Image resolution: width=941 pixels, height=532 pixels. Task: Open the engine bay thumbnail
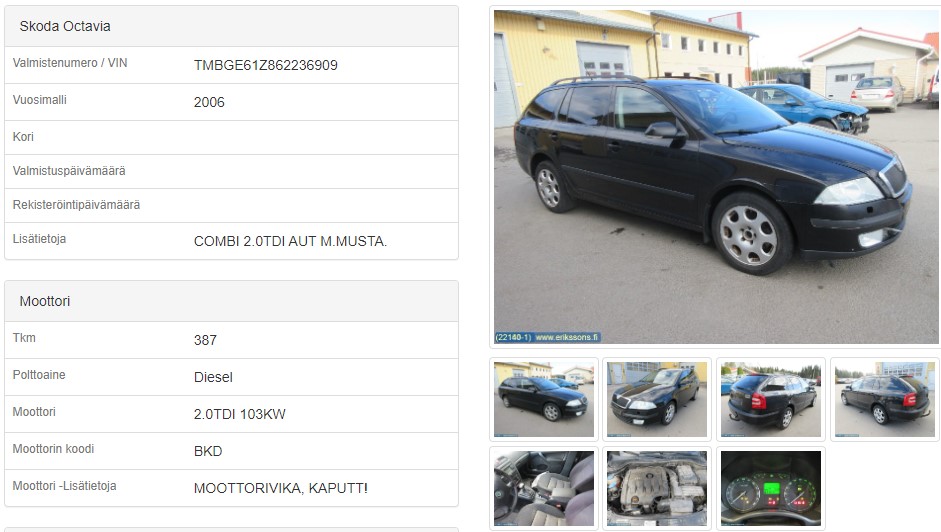click(657, 488)
